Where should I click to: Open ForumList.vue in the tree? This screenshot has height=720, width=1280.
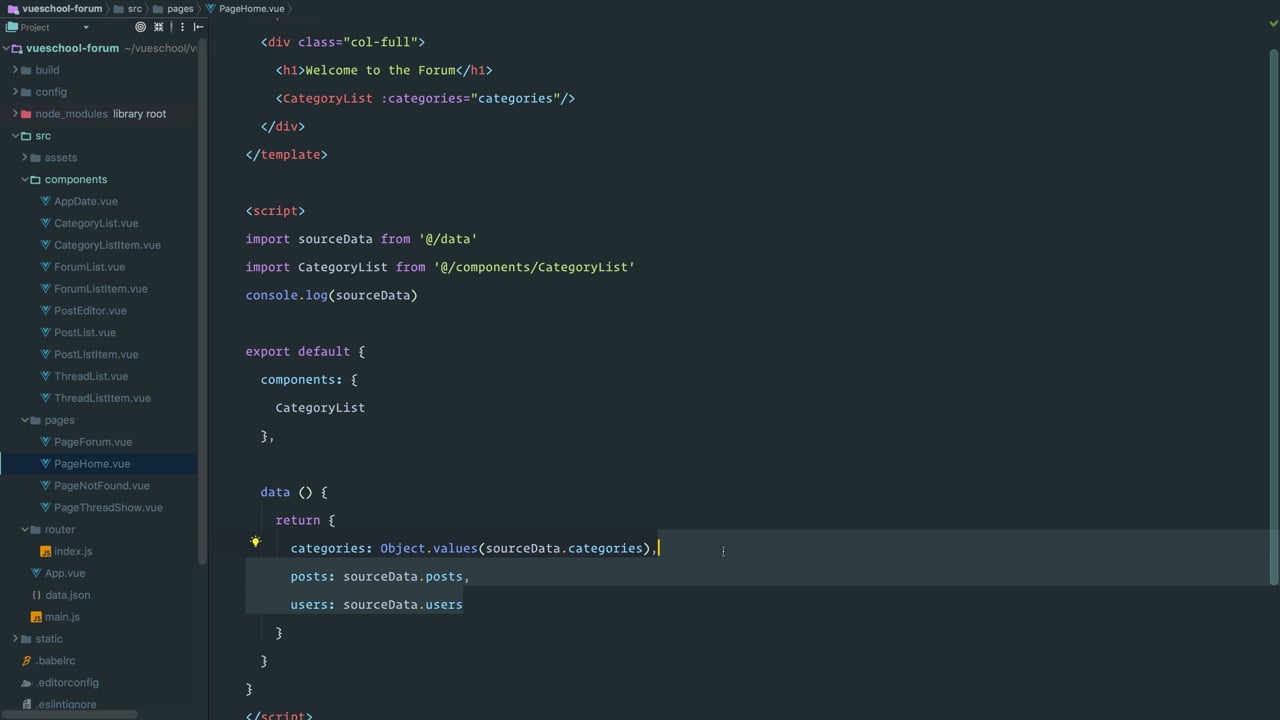[x=89, y=267]
